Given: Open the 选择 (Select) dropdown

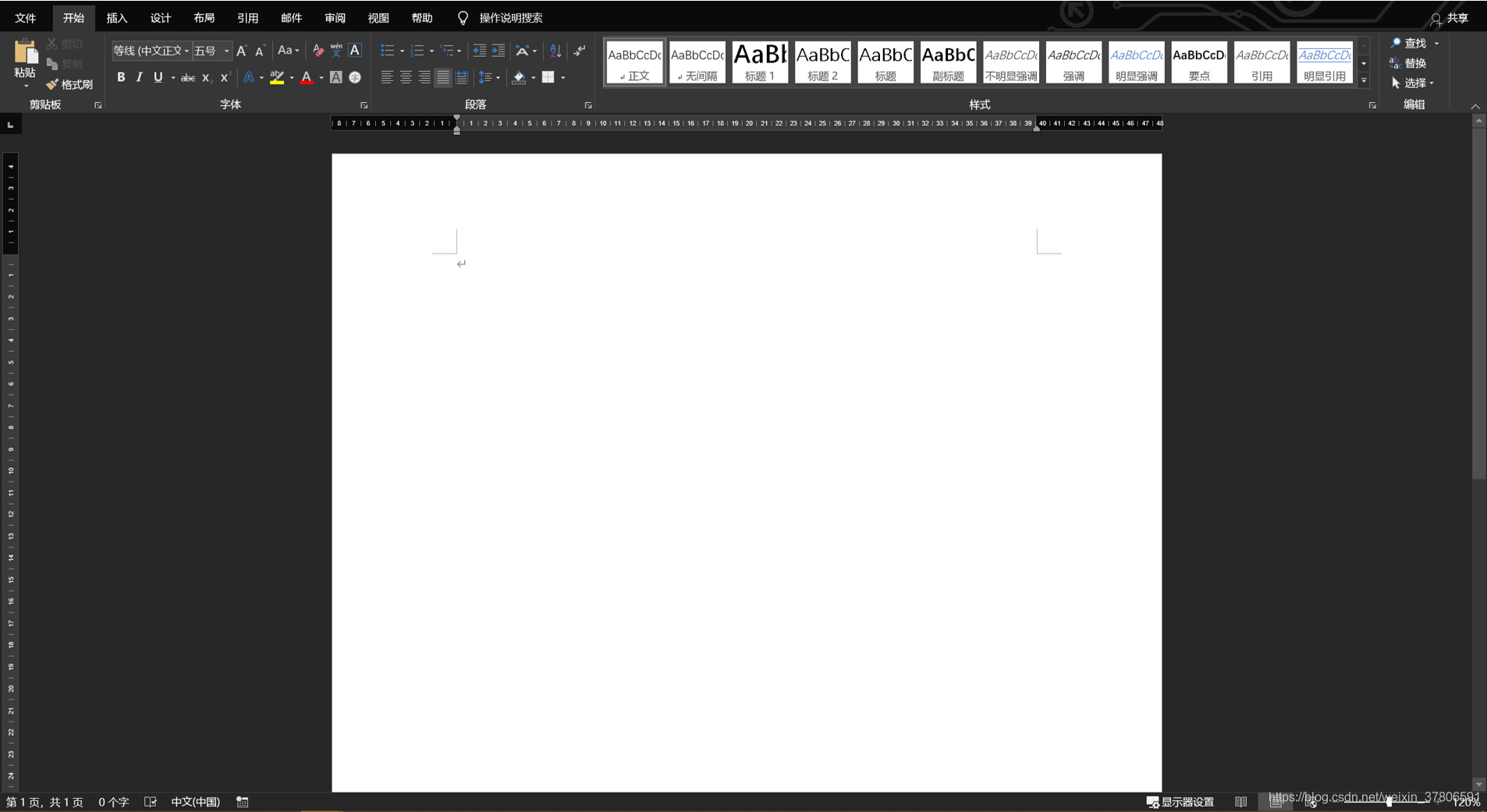Looking at the screenshot, I should (x=1413, y=83).
